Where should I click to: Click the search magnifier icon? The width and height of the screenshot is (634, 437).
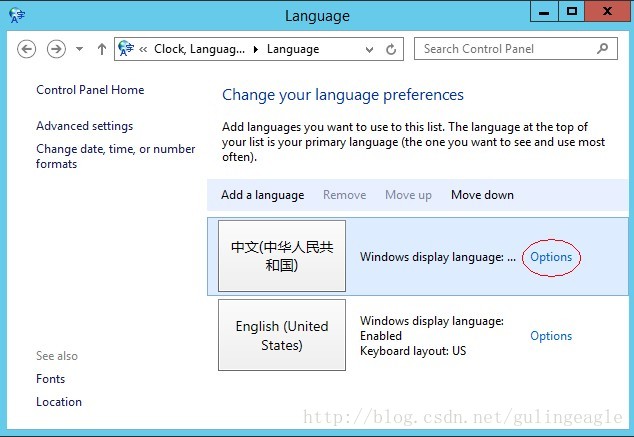602,49
